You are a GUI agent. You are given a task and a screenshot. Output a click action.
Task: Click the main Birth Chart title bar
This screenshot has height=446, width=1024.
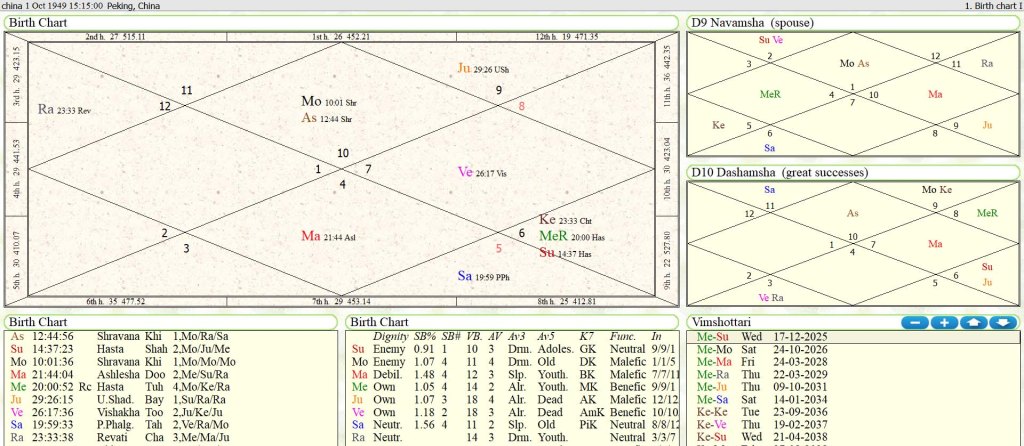click(342, 22)
